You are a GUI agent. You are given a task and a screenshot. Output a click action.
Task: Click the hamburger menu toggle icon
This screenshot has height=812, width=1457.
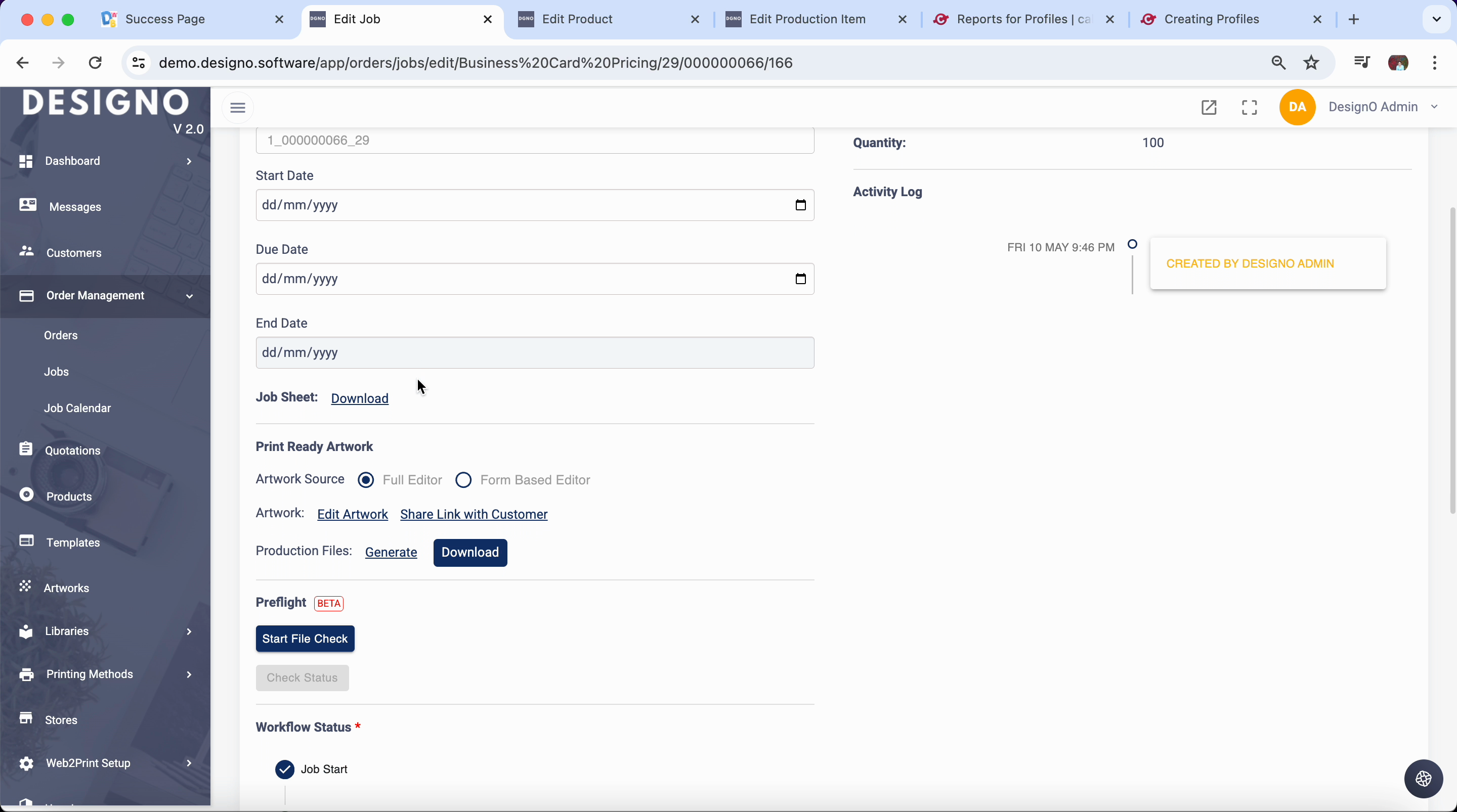point(238,107)
